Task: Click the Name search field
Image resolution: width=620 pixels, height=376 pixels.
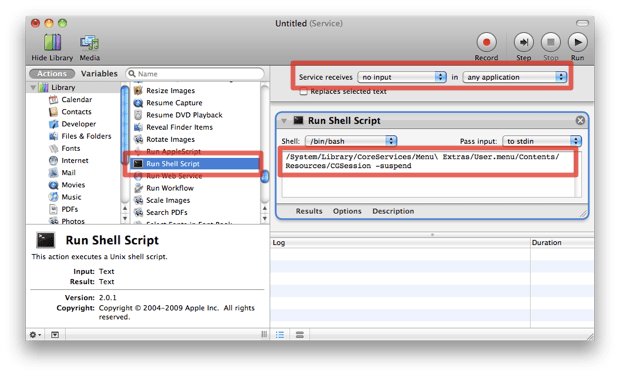Action: click(x=195, y=74)
